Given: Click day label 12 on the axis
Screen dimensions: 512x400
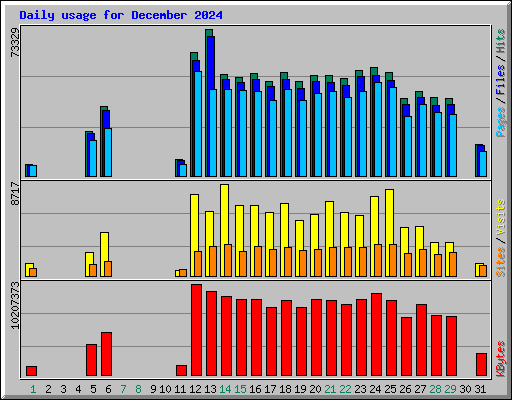Looking at the screenshot, I should pos(195,389).
